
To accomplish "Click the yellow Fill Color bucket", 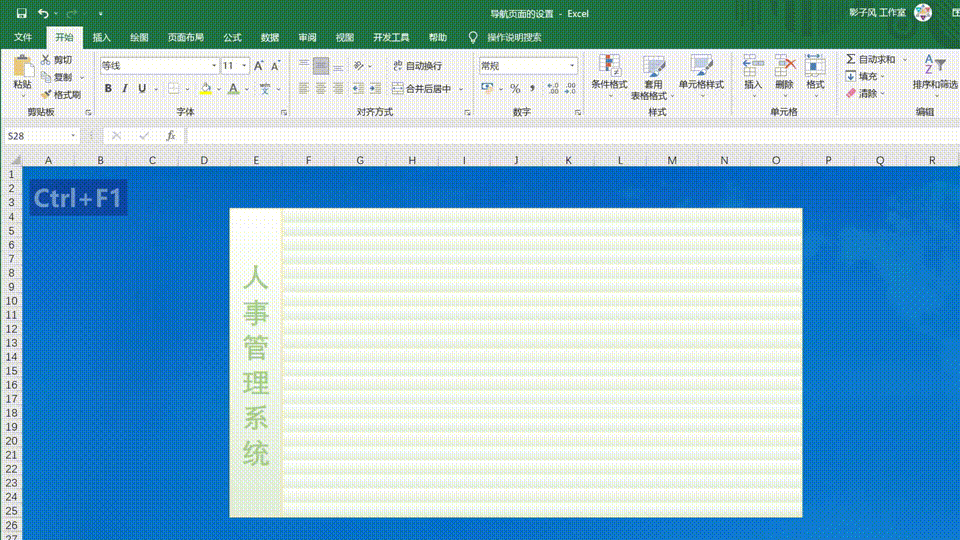I will [205, 89].
